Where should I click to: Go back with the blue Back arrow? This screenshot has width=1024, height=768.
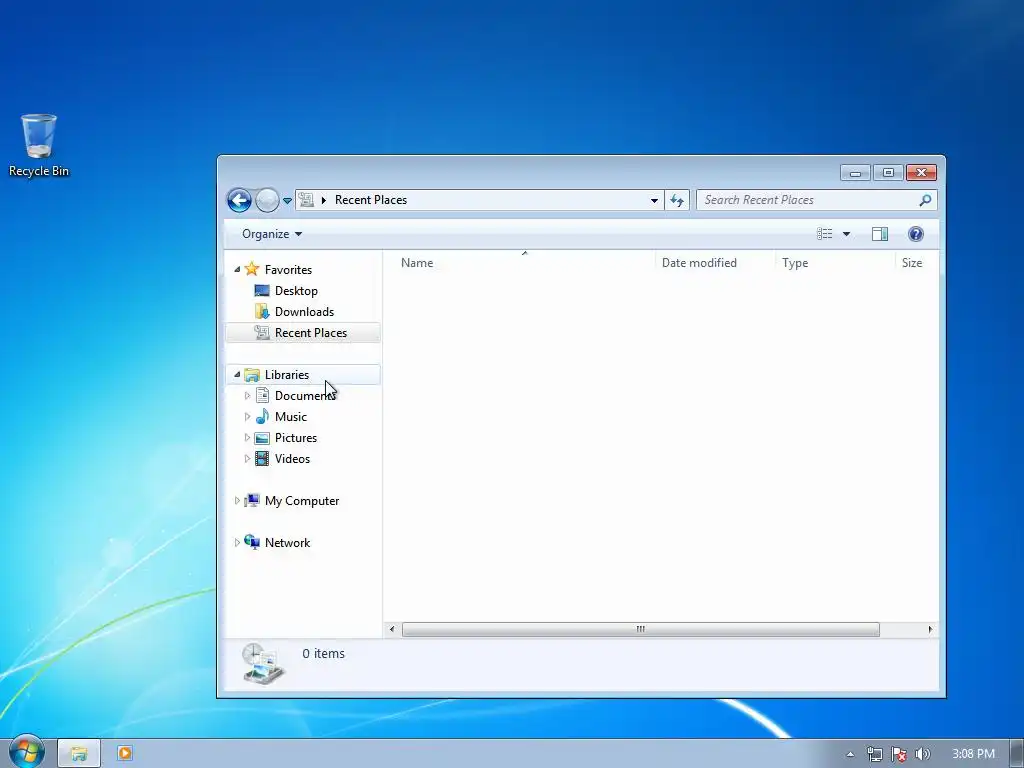239,200
